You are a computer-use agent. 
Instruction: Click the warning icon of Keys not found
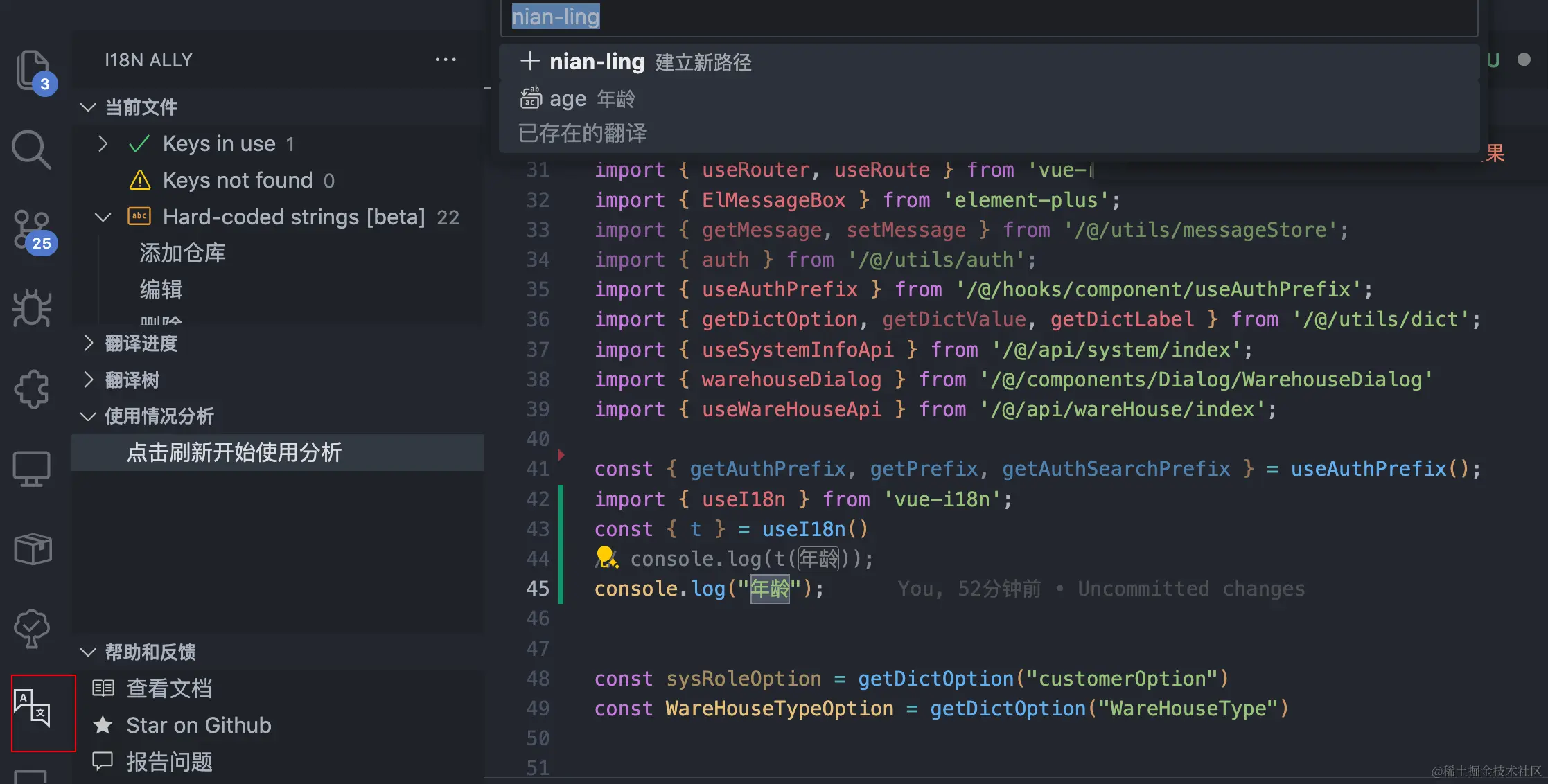139,180
